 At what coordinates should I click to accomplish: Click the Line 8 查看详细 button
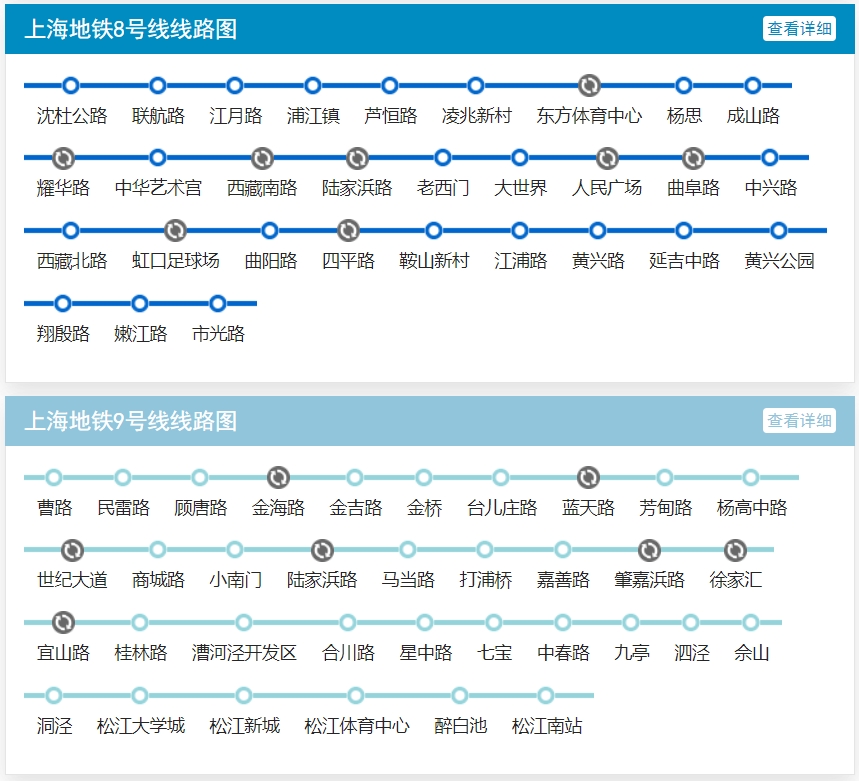[x=799, y=29]
